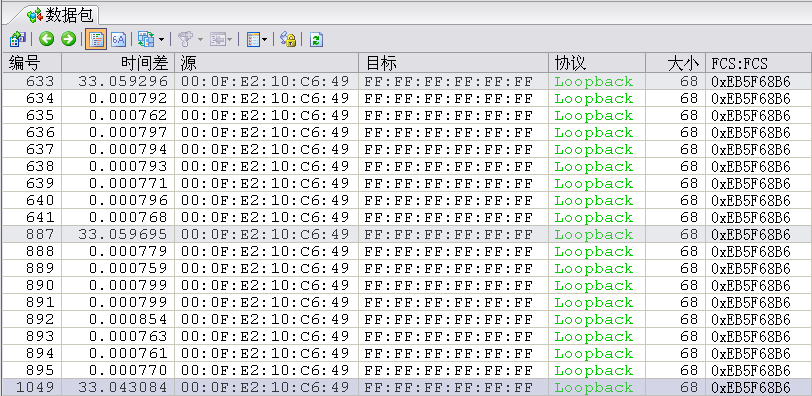This screenshot has height=396, width=812.
Task: Select packet number 635
Action: (39, 115)
